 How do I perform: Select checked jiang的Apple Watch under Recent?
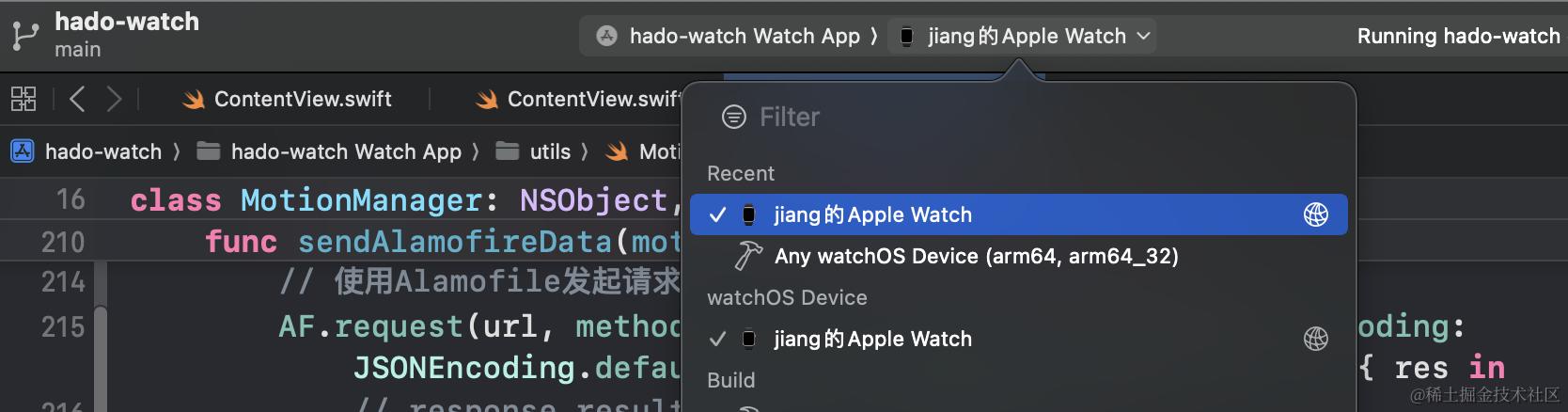click(x=1019, y=214)
